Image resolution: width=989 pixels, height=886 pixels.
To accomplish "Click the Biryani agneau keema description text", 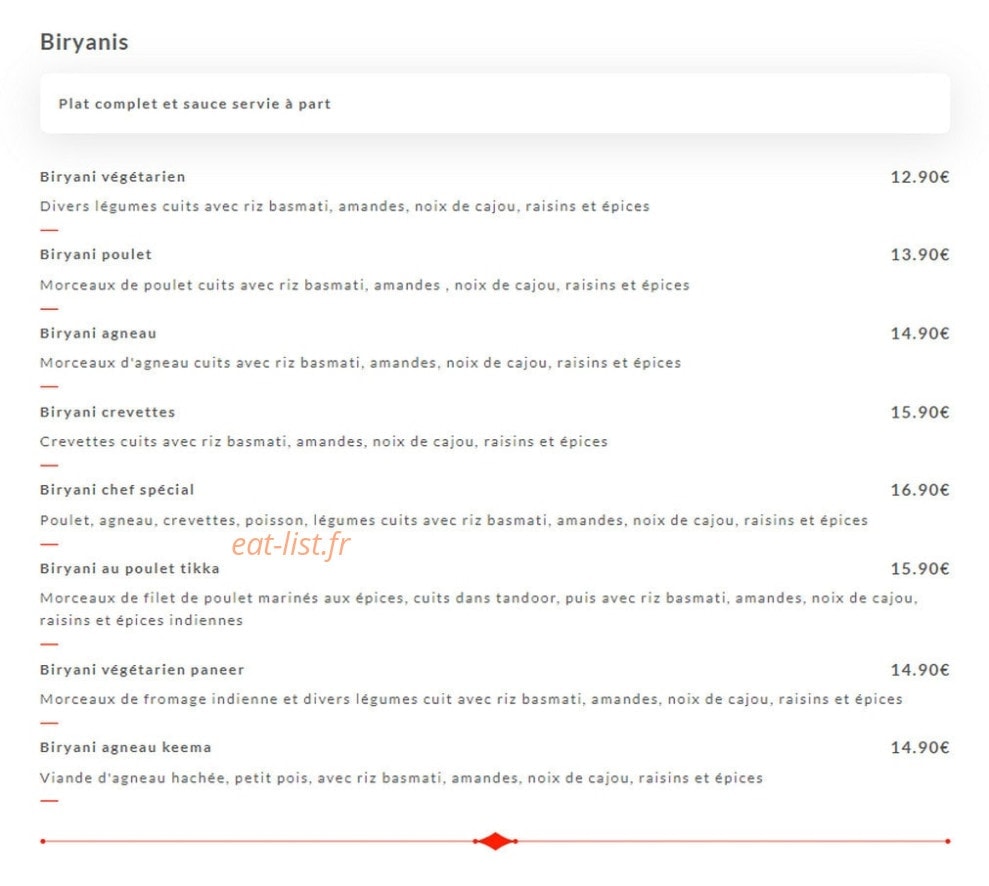I will (x=401, y=778).
